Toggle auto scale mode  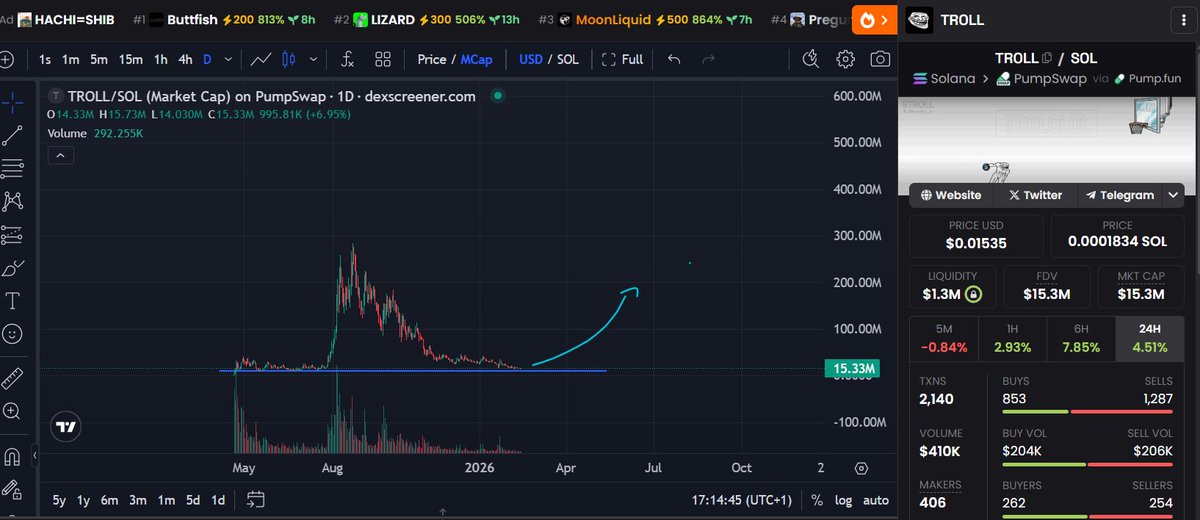click(876, 499)
